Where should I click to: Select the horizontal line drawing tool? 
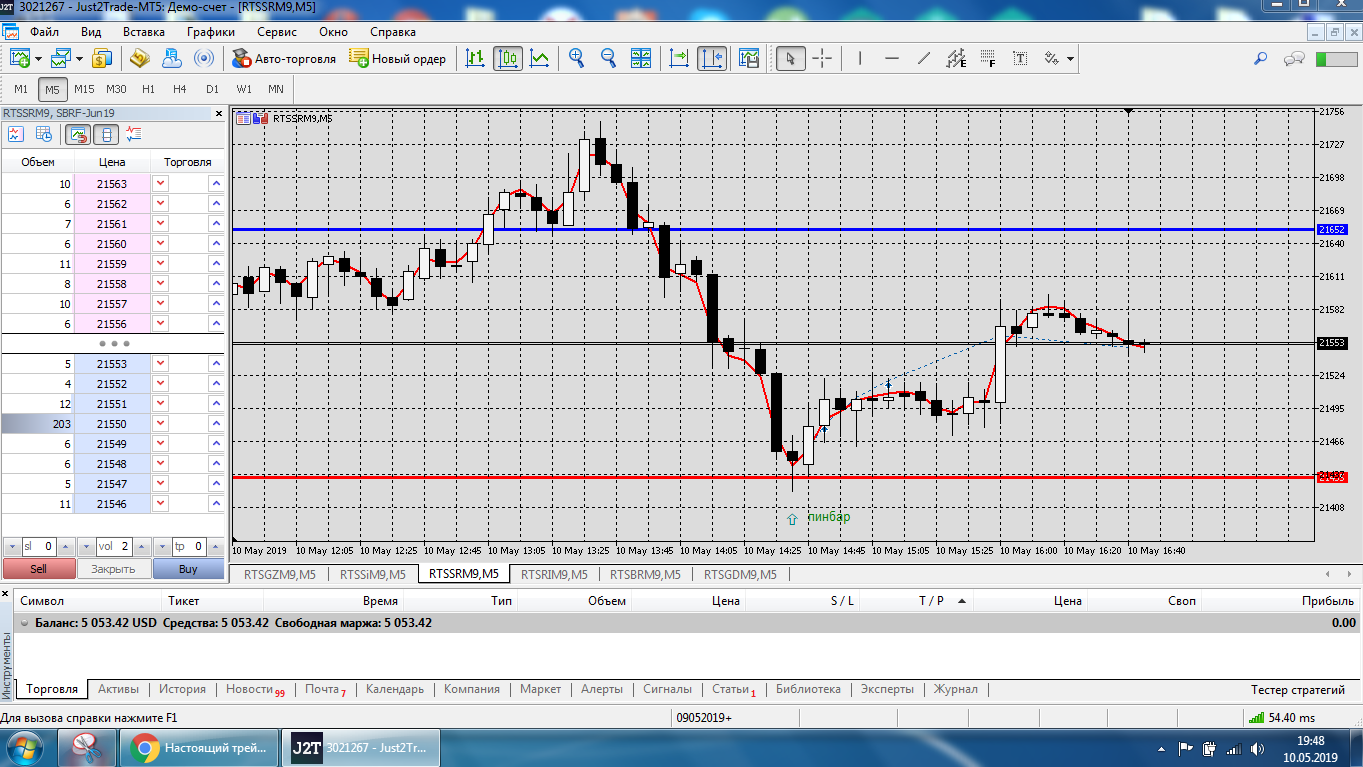point(892,58)
